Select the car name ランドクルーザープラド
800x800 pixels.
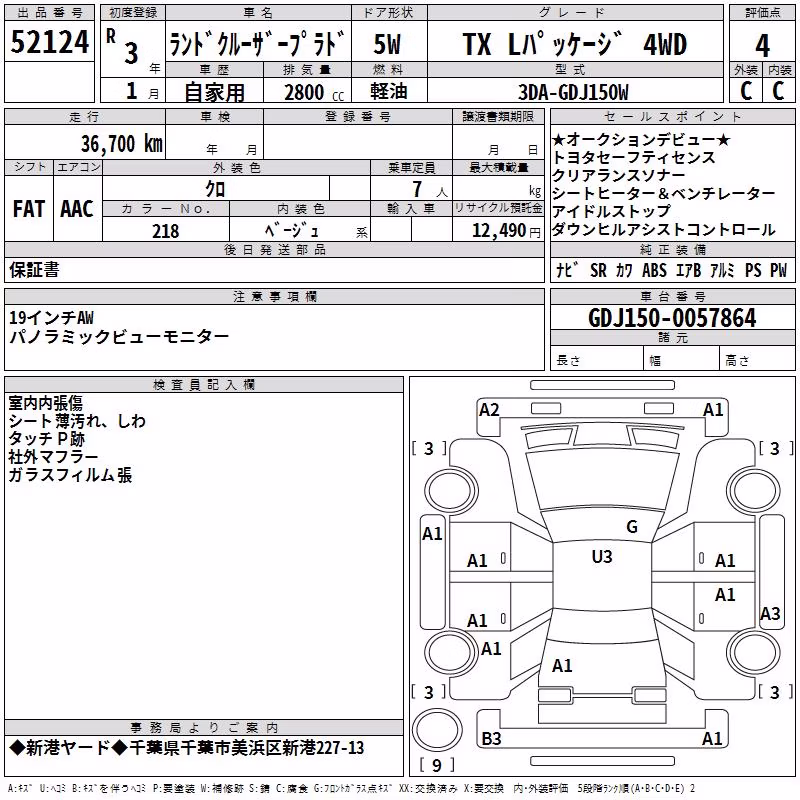(258, 43)
